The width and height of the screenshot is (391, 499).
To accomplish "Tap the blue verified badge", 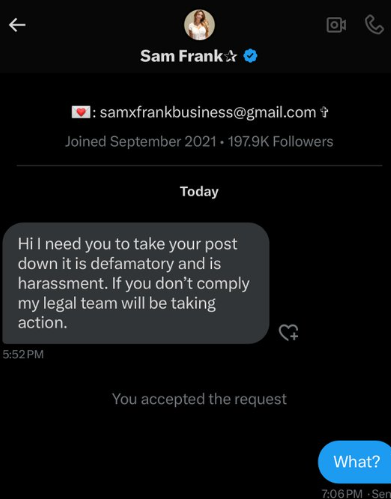I will point(250,56).
